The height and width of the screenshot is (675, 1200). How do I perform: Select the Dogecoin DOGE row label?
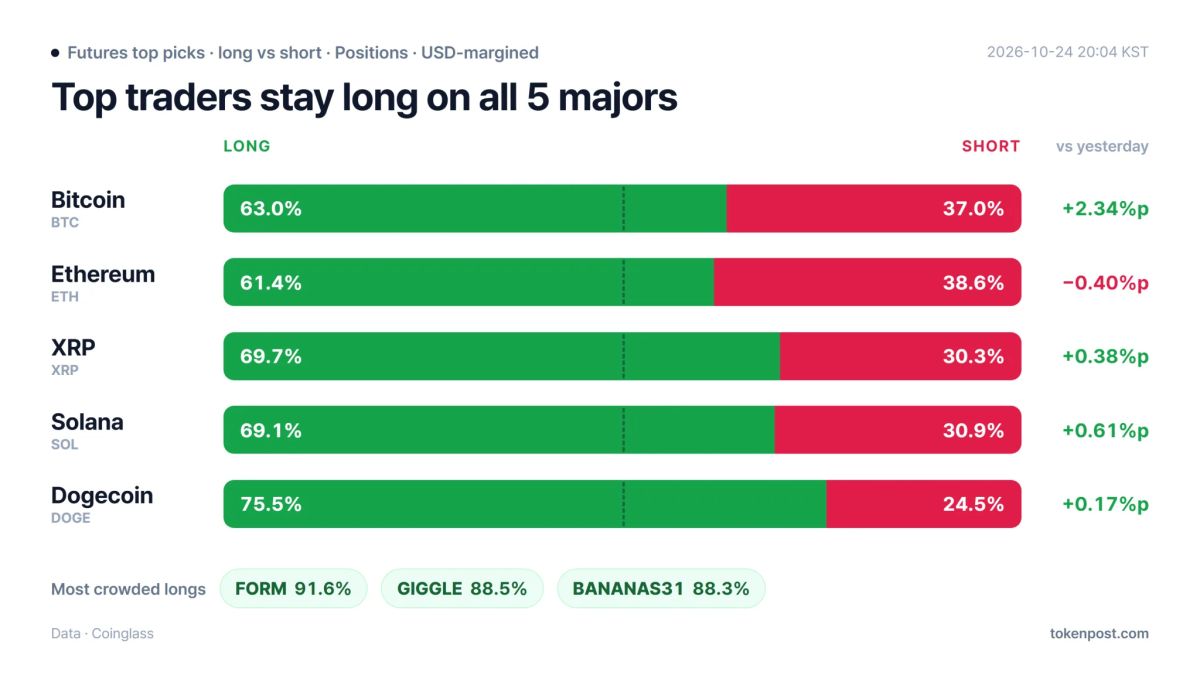point(102,504)
